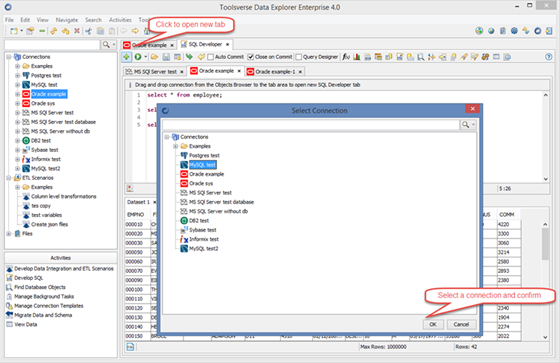The width and height of the screenshot is (560, 363).
Task: Click the Find Database Objects activity link
Action: pyautogui.click(x=40, y=287)
